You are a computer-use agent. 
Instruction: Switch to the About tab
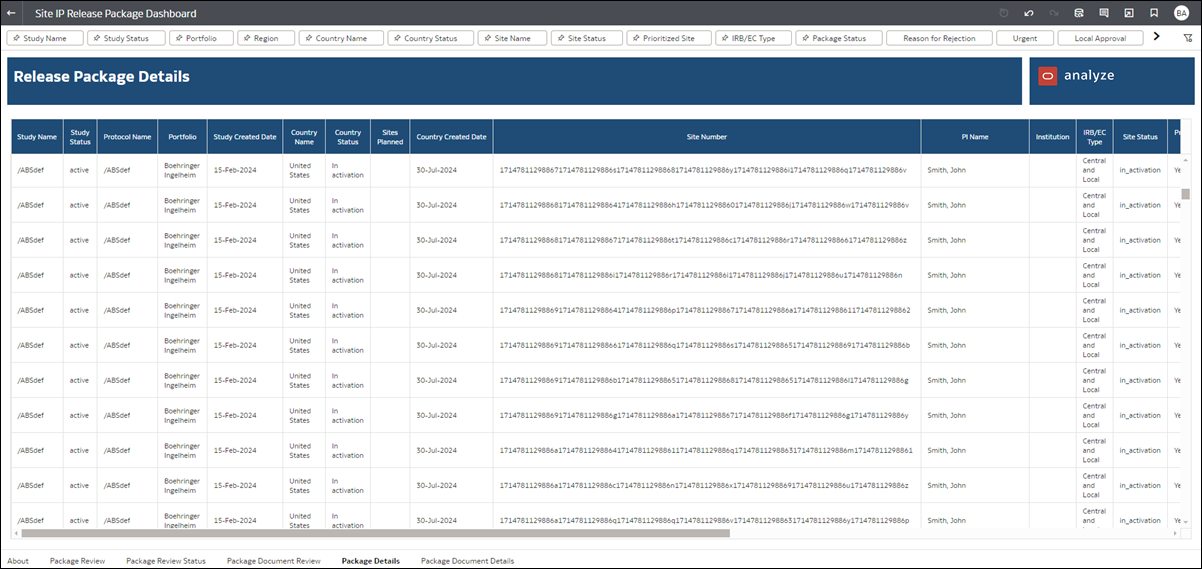point(18,561)
